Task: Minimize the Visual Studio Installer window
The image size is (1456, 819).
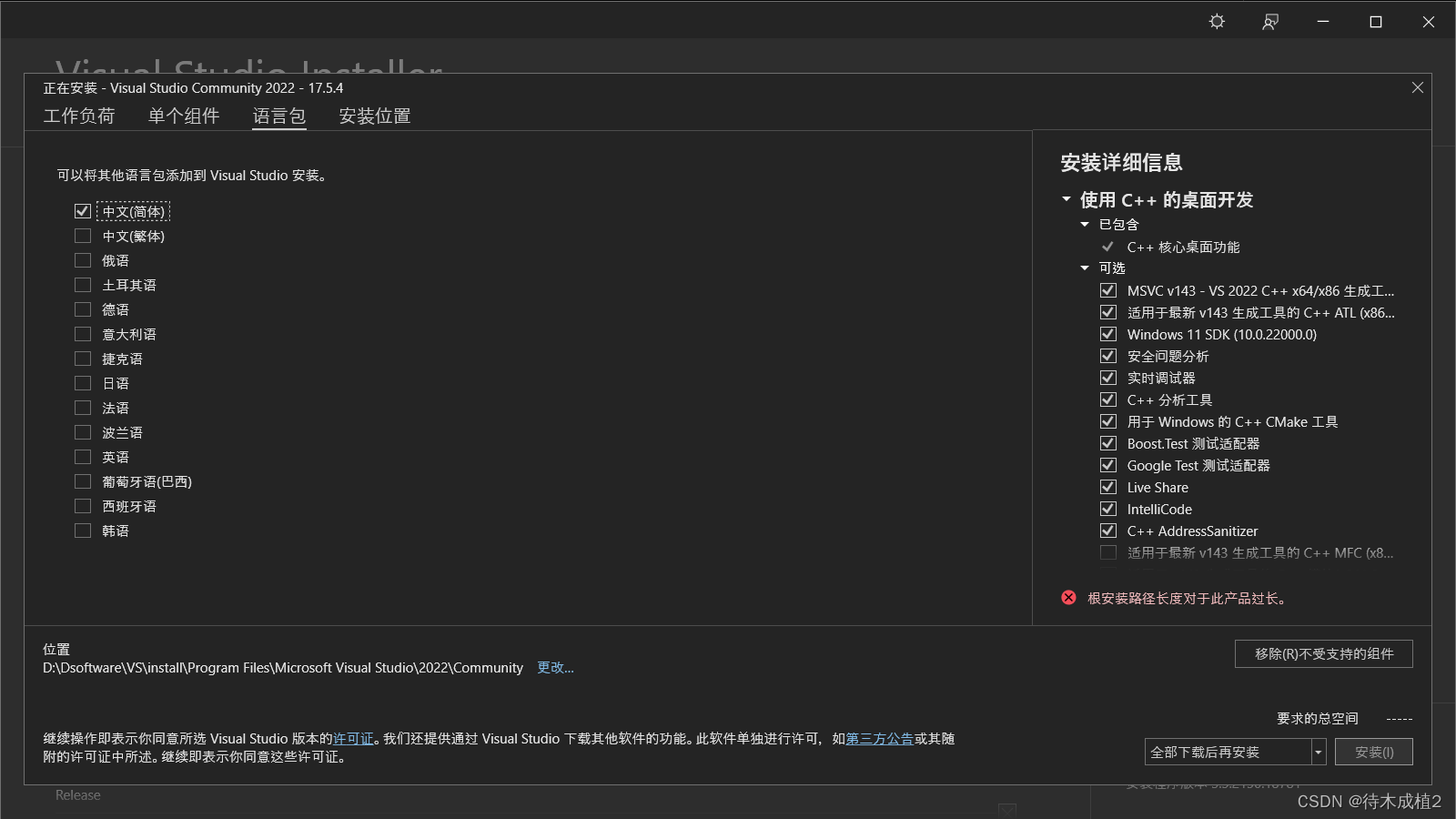Action: click(x=1323, y=22)
